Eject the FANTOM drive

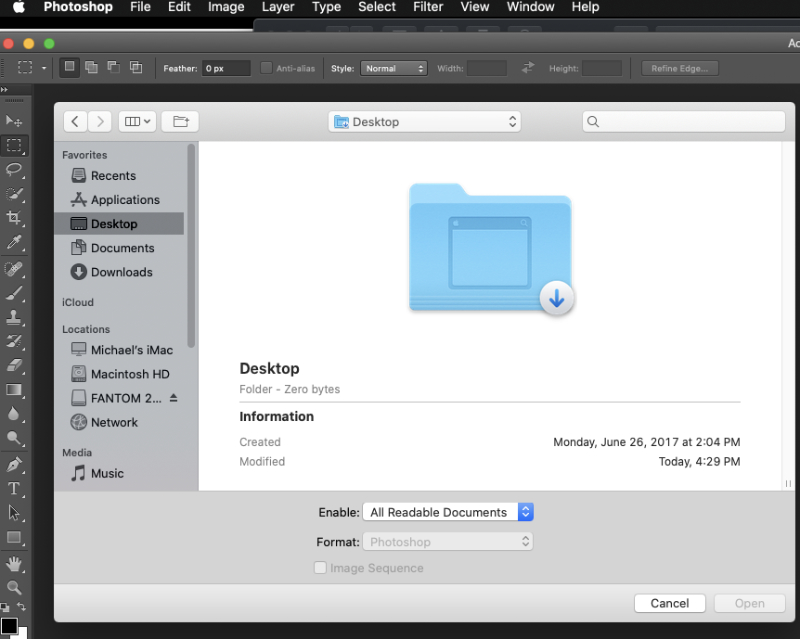coord(173,398)
